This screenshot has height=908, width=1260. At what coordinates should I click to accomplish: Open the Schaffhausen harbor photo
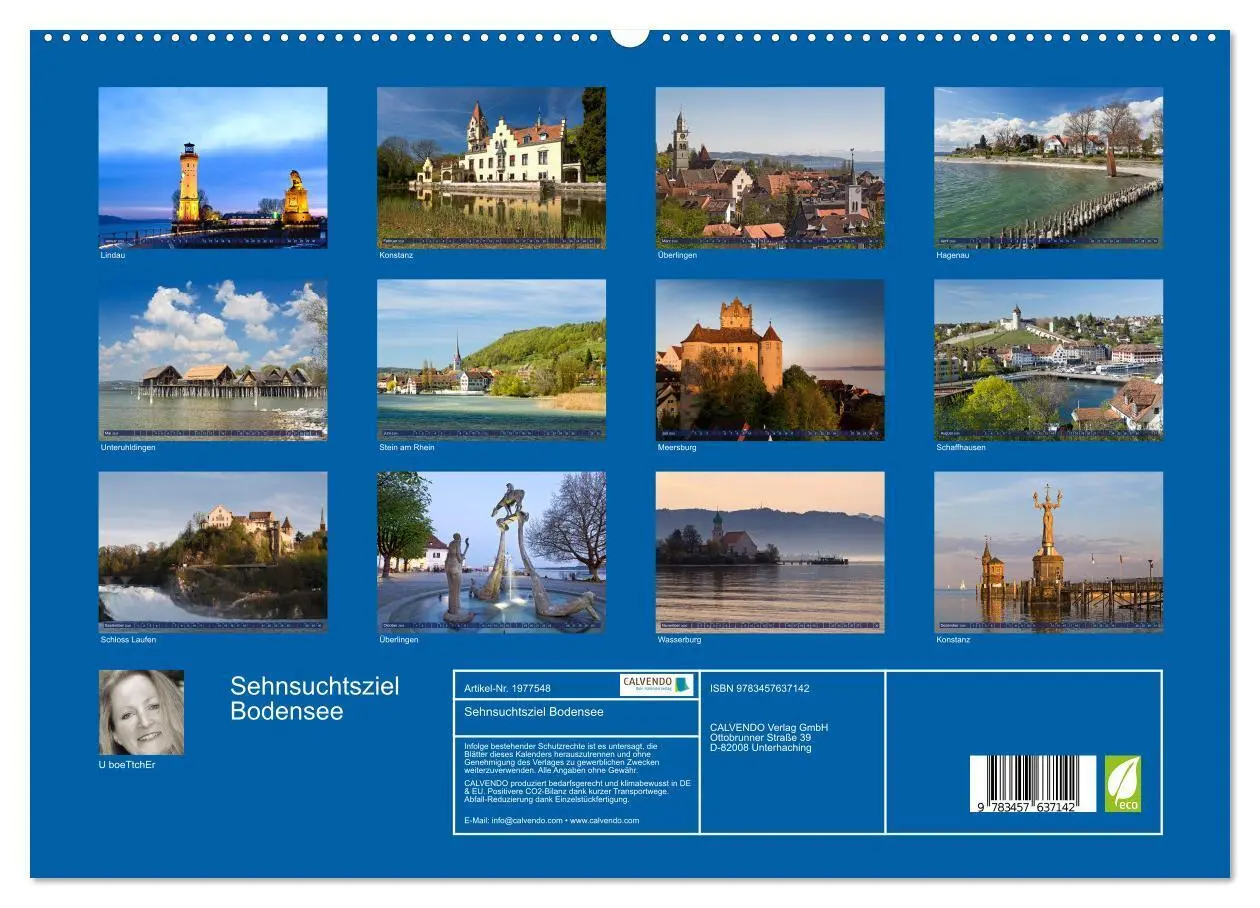pyautogui.click(x=1049, y=360)
